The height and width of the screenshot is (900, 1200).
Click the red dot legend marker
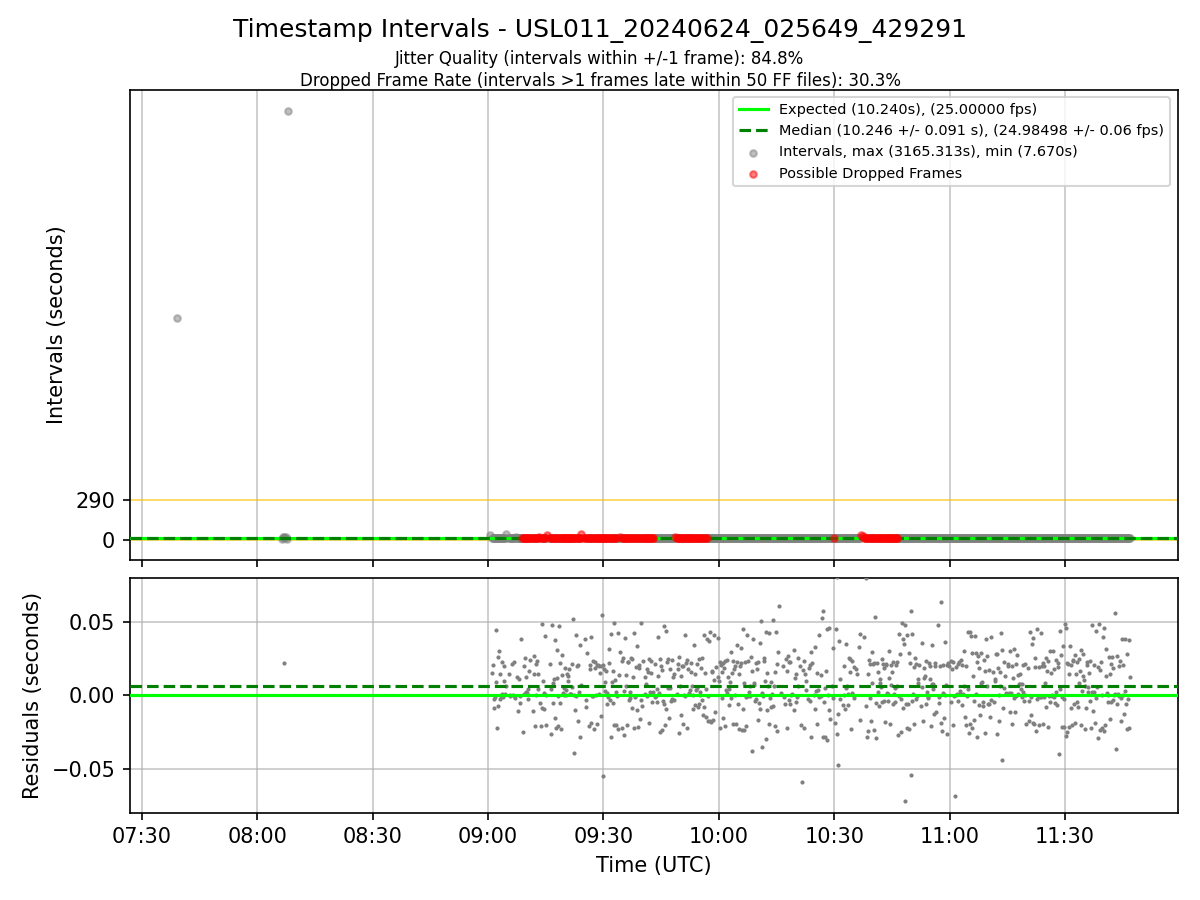753,174
